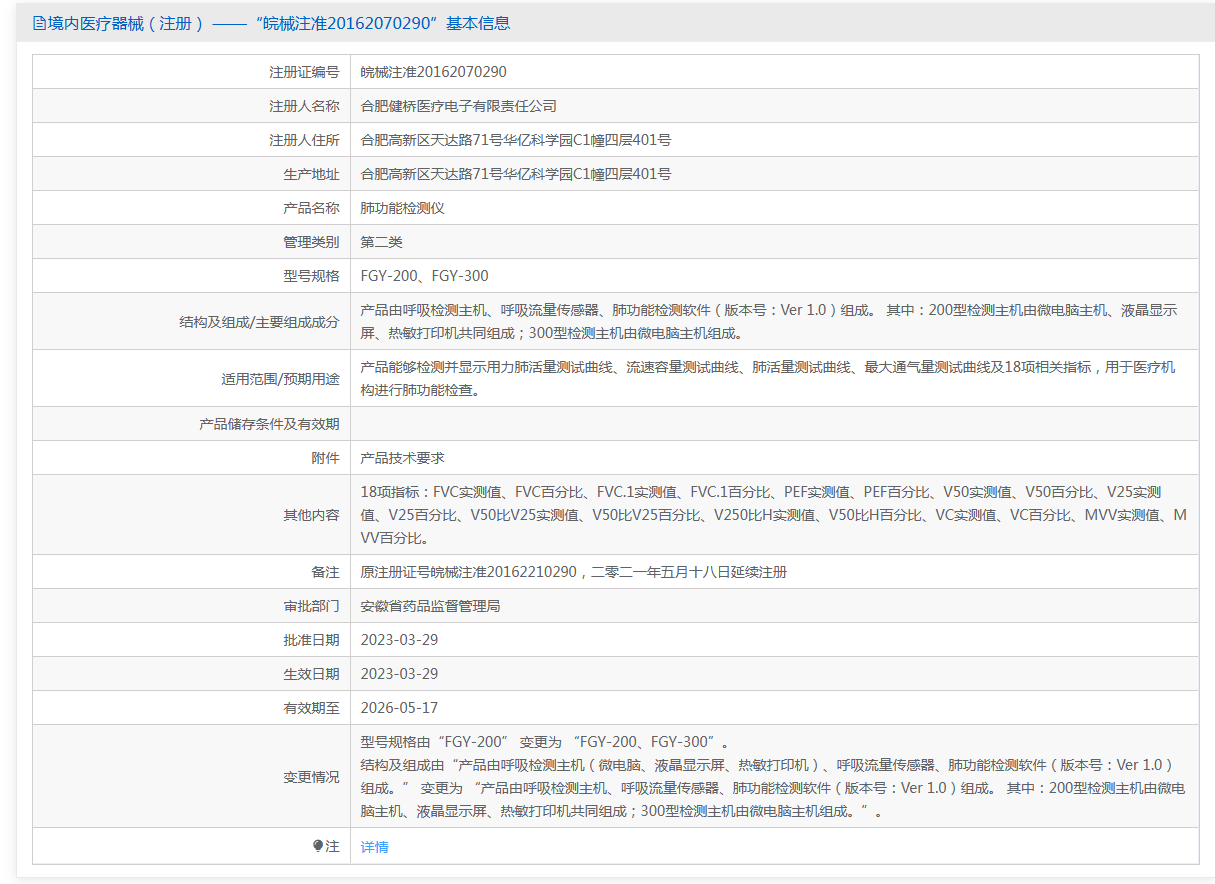1215x884 pixels.
Task: Click the 型号规格 label
Action: [311, 276]
